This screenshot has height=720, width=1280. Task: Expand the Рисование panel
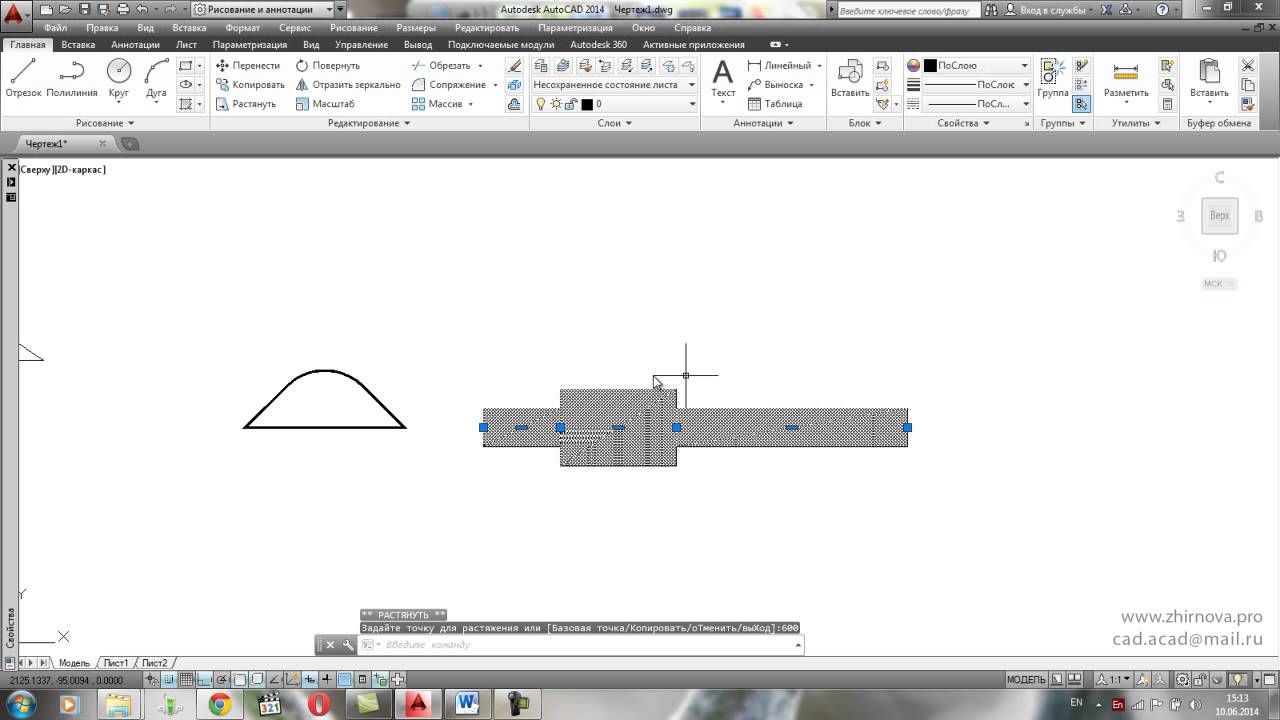tap(104, 123)
